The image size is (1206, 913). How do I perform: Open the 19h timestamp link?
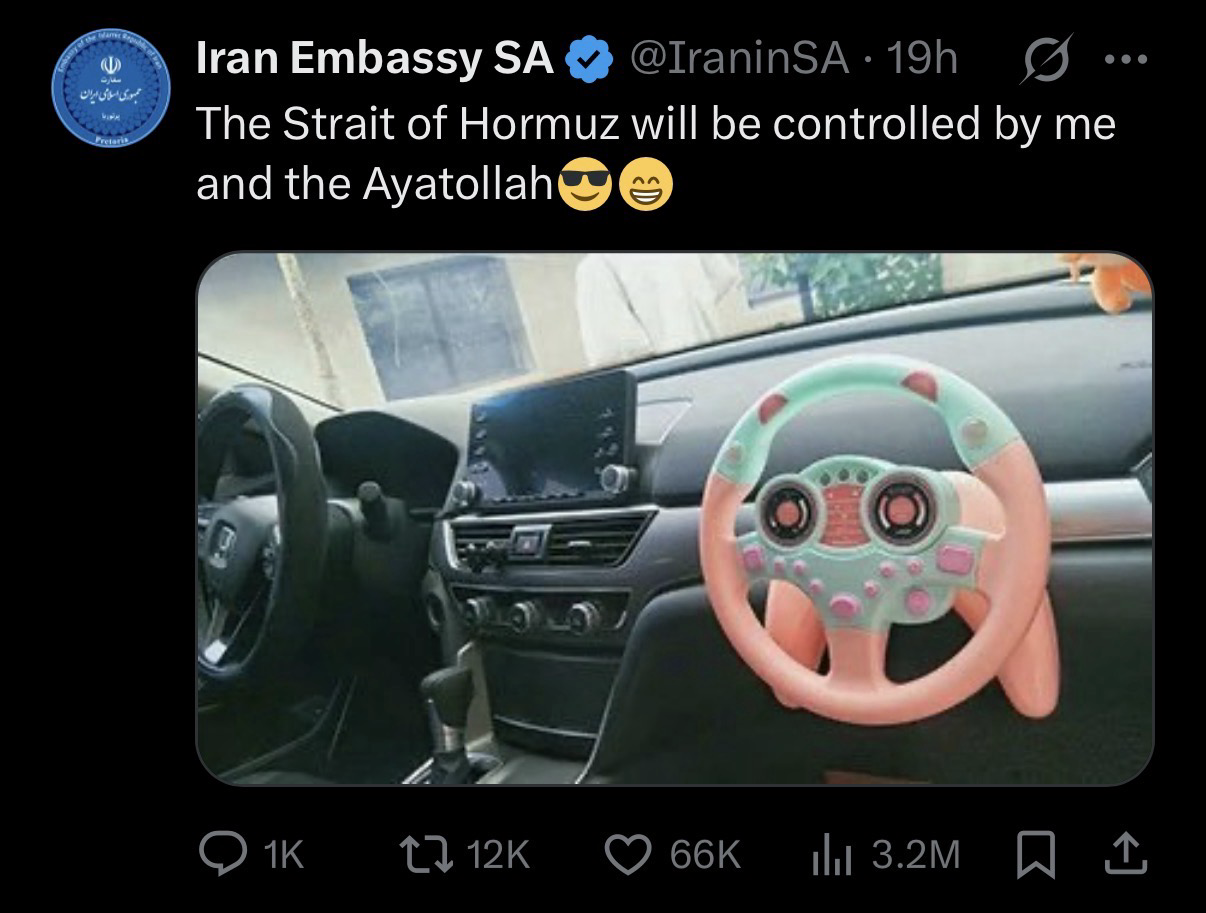tap(922, 60)
